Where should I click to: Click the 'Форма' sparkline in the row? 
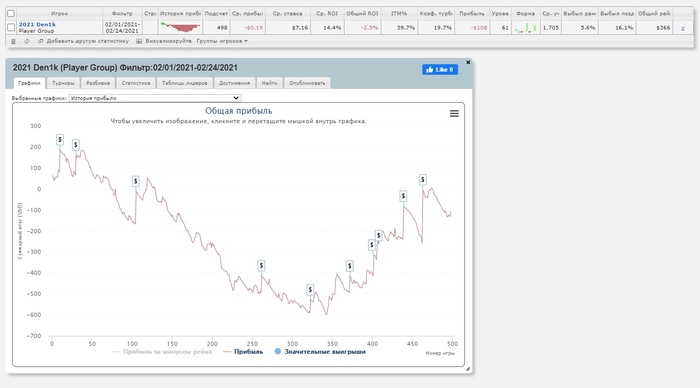pyautogui.click(x=525, y=28)
